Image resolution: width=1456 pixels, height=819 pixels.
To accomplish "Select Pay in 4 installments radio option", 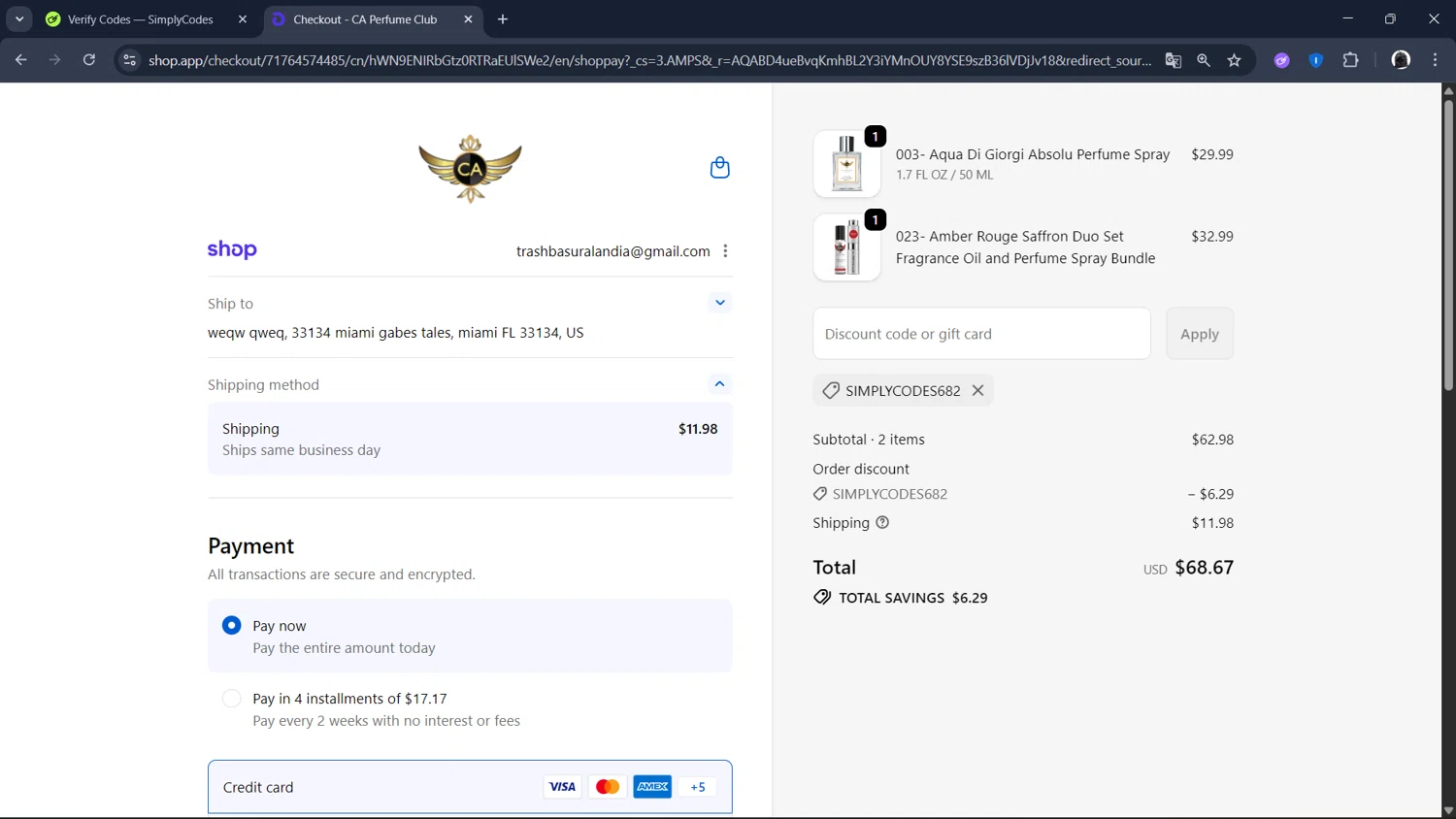I will point(231,698).
